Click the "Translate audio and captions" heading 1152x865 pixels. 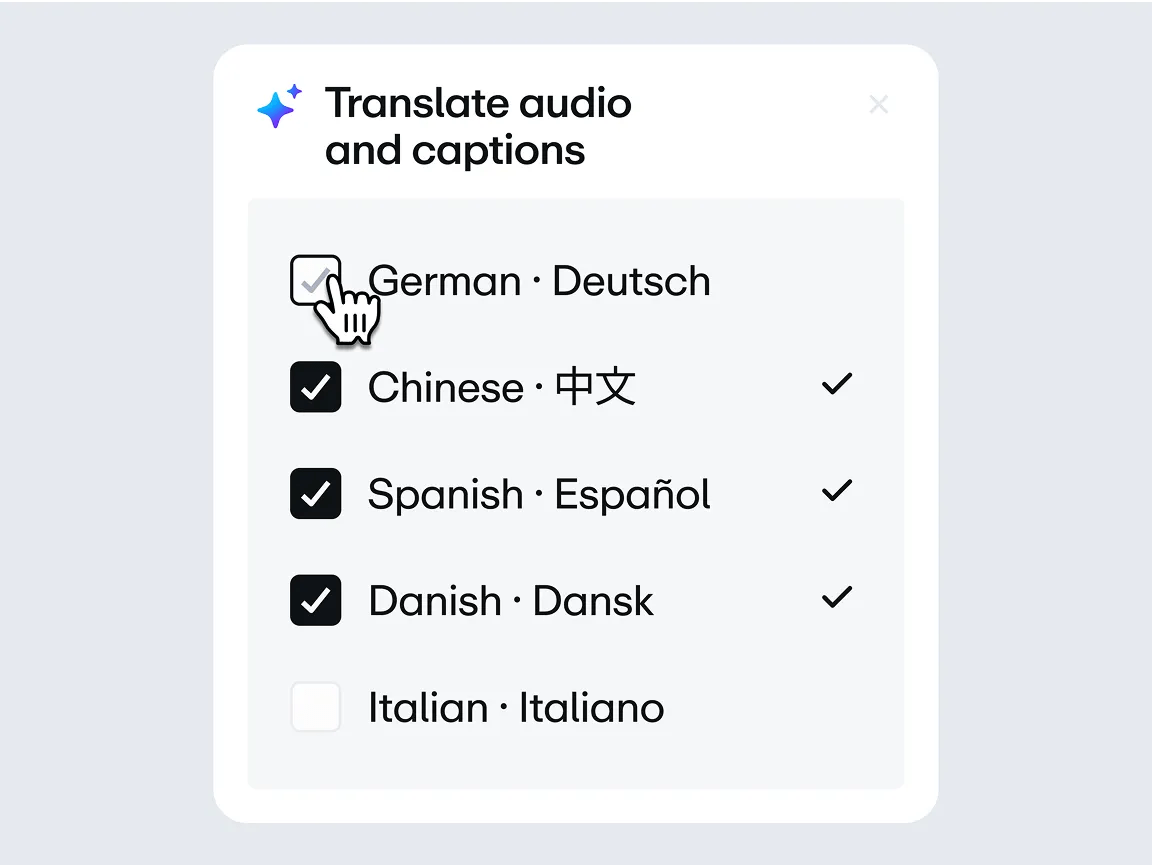[478, 127]
